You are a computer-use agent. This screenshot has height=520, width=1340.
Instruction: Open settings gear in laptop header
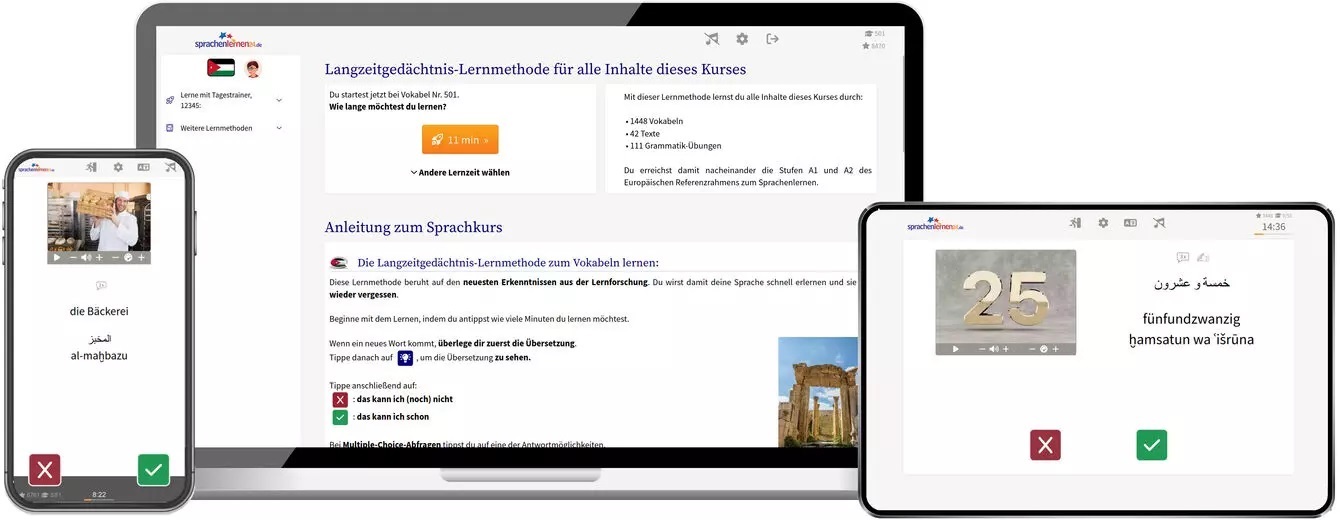pyautogui.click(x=742, y=39)
